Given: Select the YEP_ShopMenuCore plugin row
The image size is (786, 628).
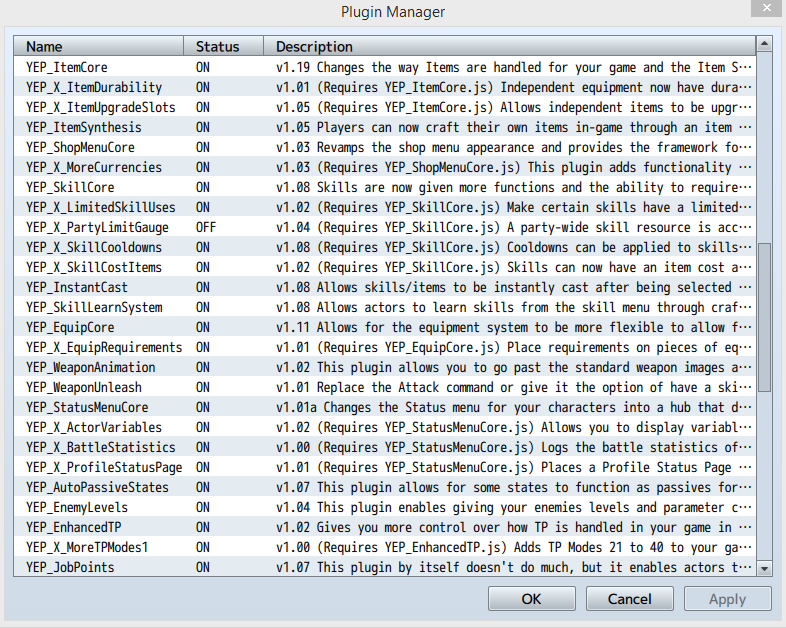Looking at the screenshot, I should (384, 147).
